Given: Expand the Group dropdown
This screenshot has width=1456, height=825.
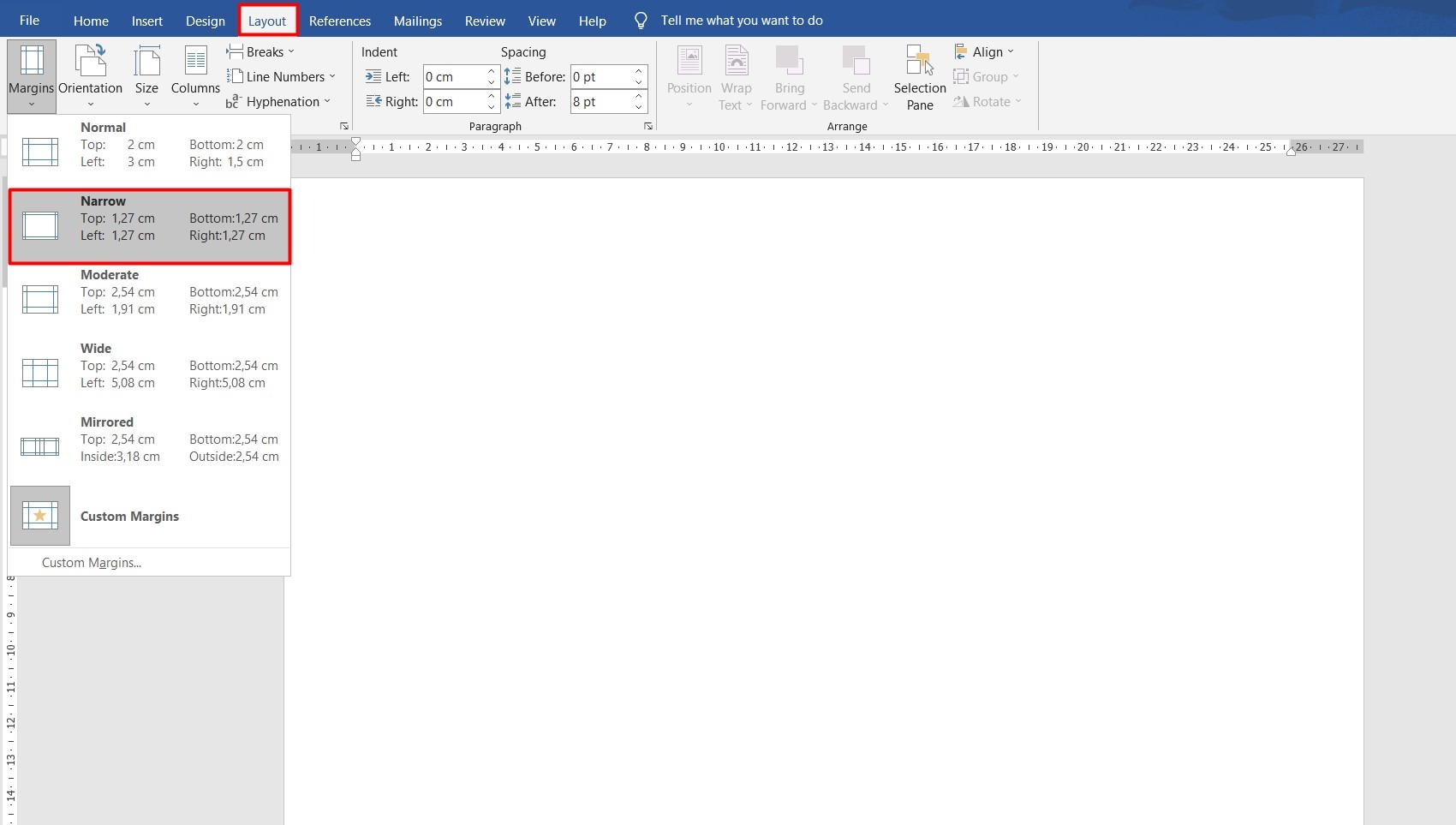Looking at the screenshot, I should [x=987, y=76].
